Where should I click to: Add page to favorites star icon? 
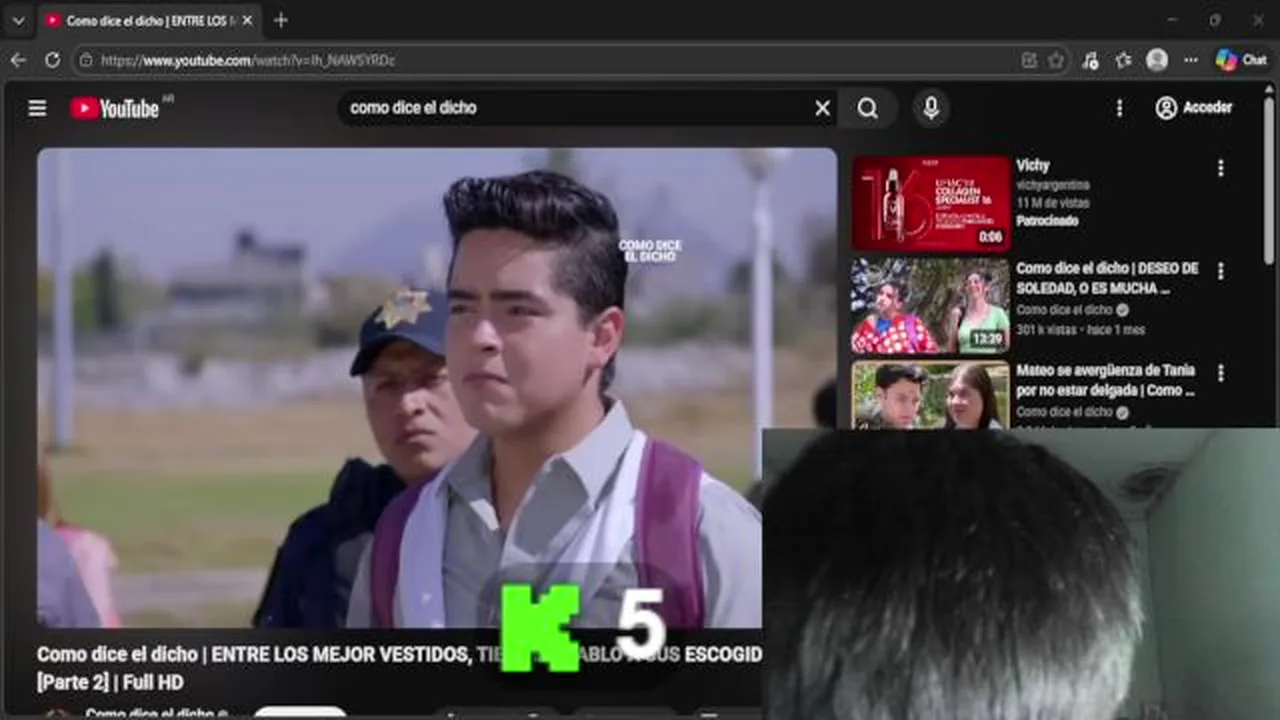tap(1056, 60)
